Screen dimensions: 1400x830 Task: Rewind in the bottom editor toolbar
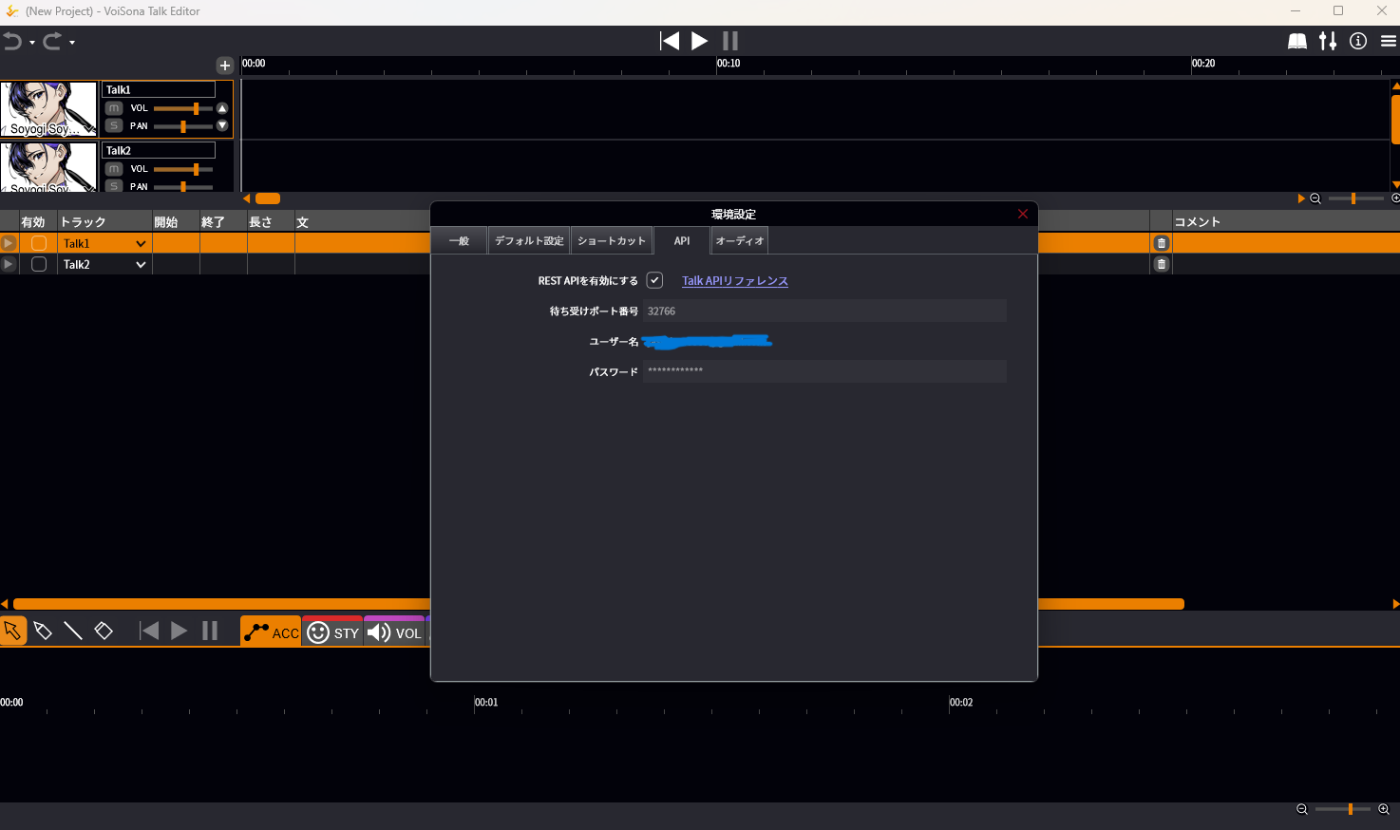tap(149, 630)
